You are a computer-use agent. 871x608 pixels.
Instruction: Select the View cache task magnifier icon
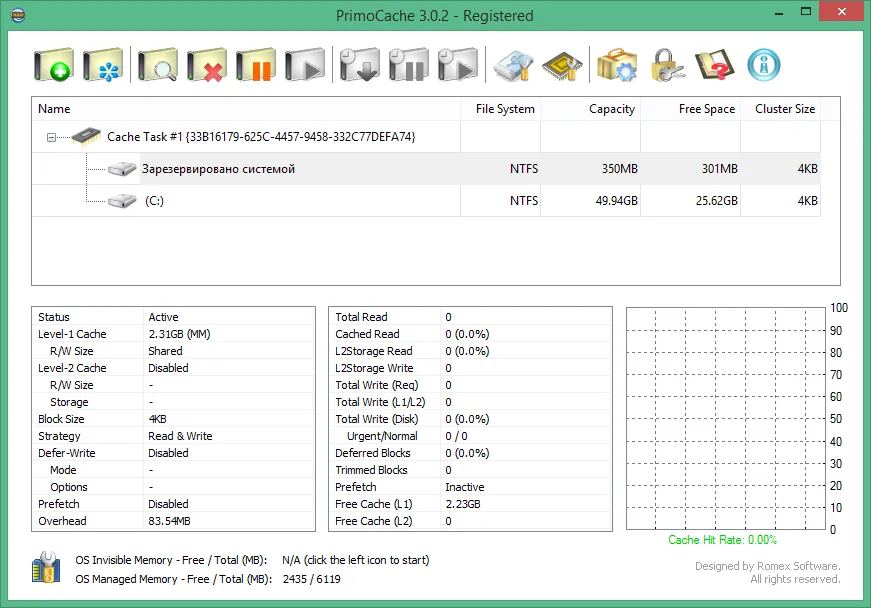pos(158,65)
